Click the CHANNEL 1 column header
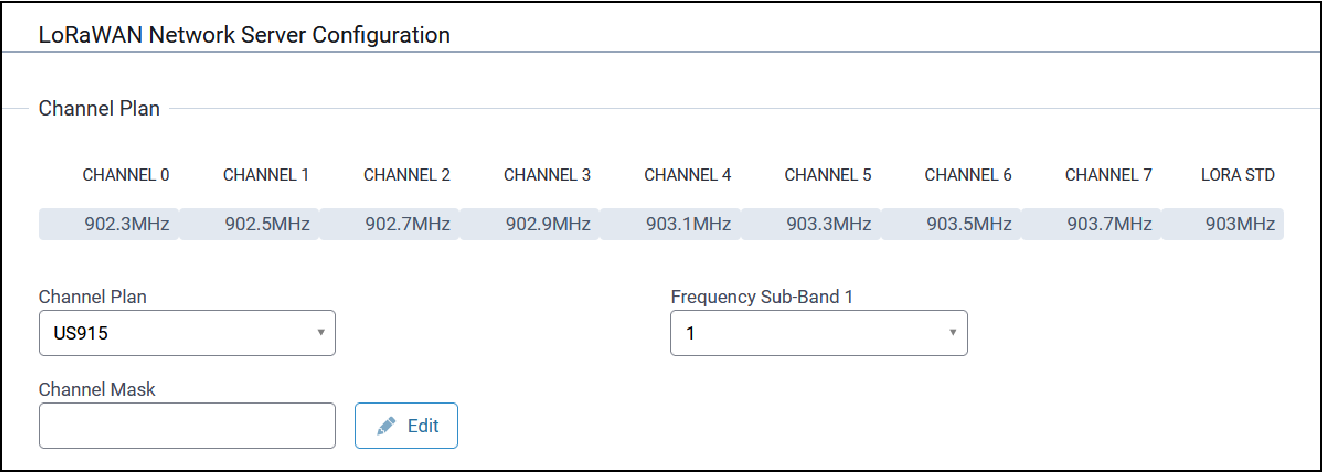This screenshot has width=1323, height=472. coord(266,175)
